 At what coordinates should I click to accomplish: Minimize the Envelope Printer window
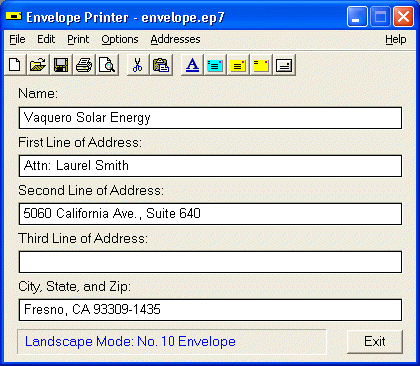pos(357,17)
